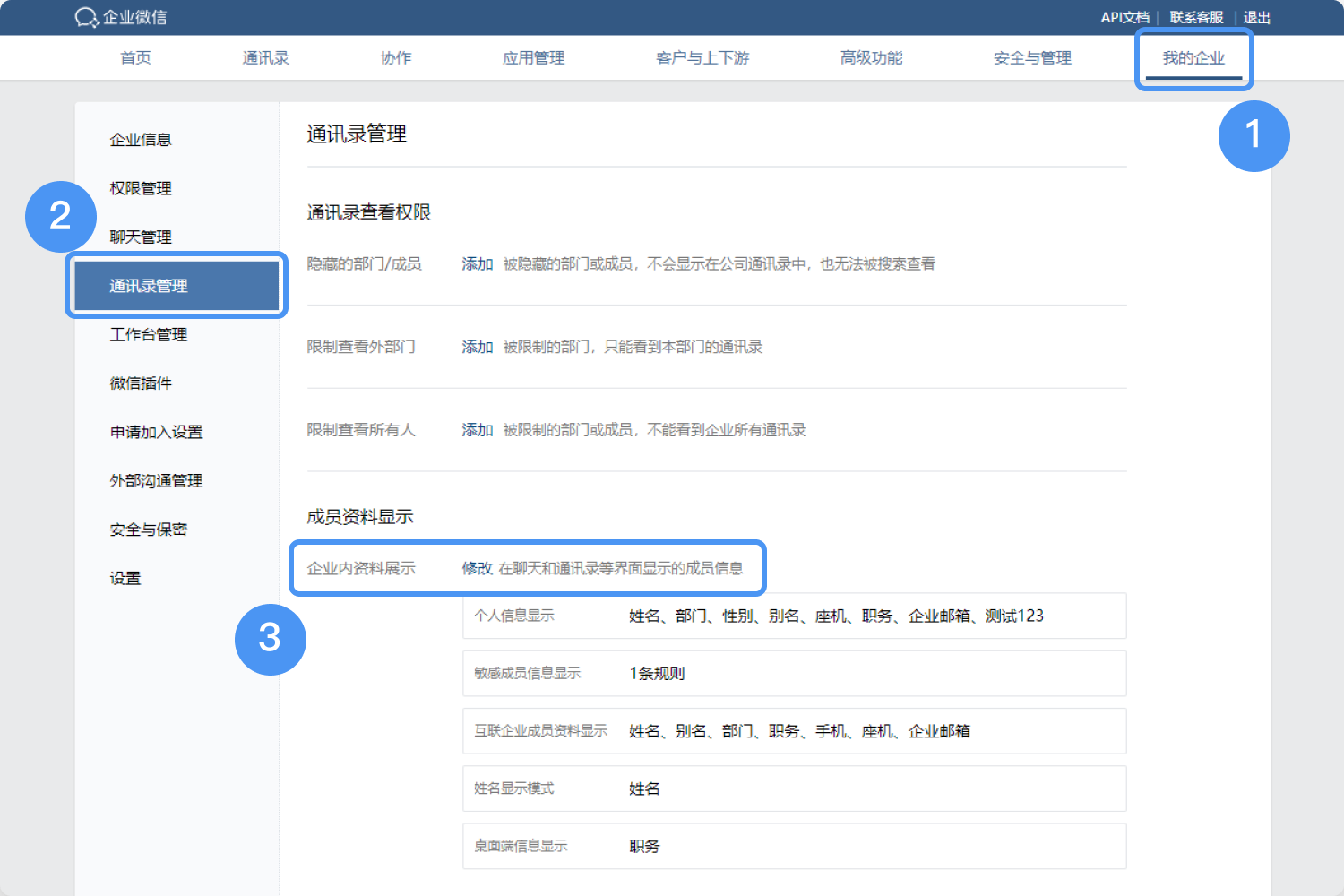Select the 我的企业 tab
1344x896 pixels.
(1193, 58)
